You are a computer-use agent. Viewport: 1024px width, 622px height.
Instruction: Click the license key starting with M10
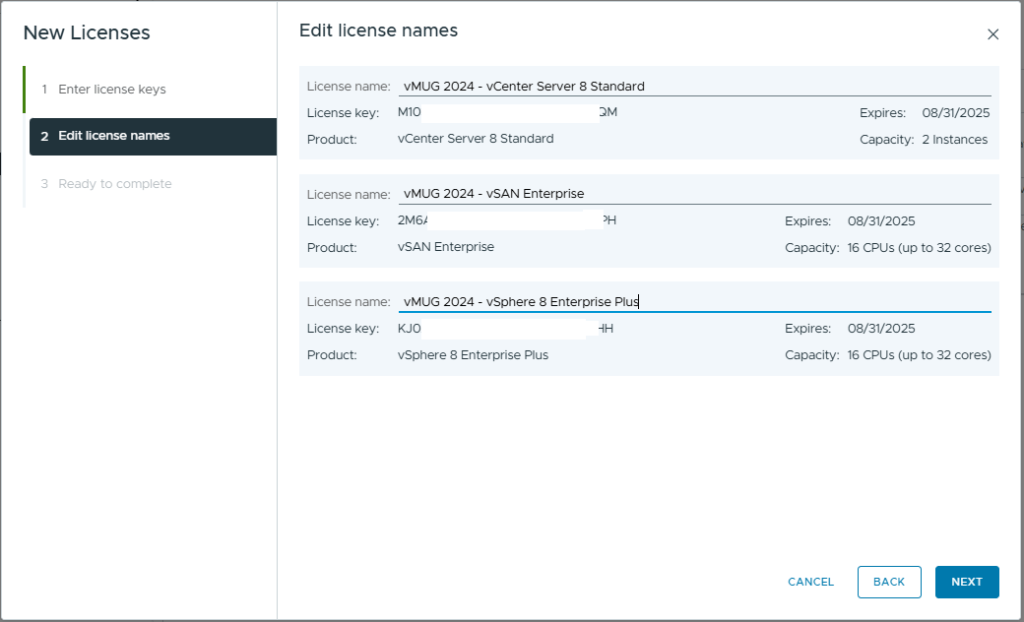pos(507,113)
